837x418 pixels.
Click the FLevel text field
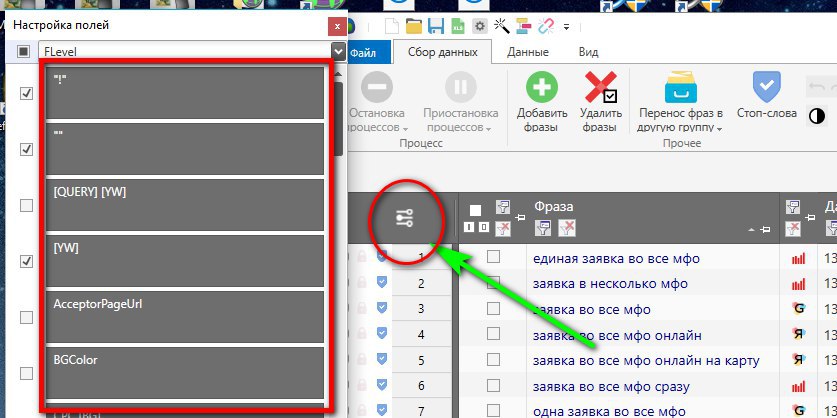[x=185, y=51]
